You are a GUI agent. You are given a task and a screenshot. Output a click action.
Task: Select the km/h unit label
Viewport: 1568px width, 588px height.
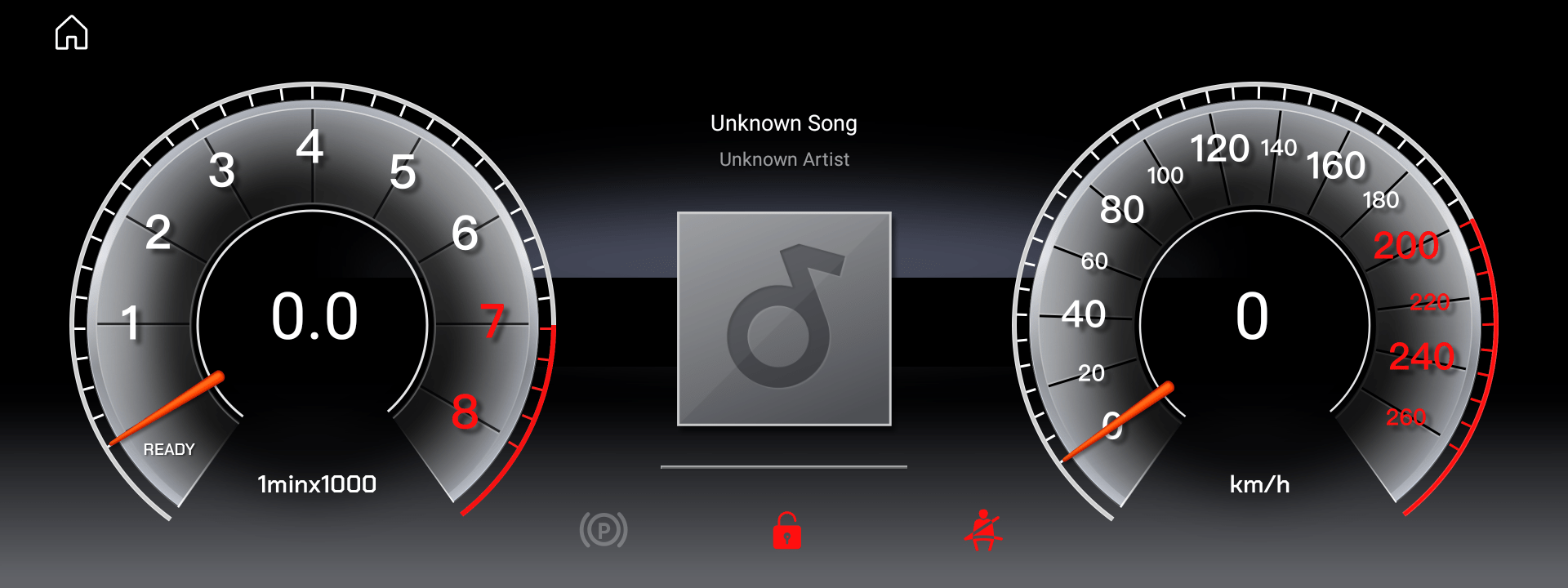point(1259,484)
